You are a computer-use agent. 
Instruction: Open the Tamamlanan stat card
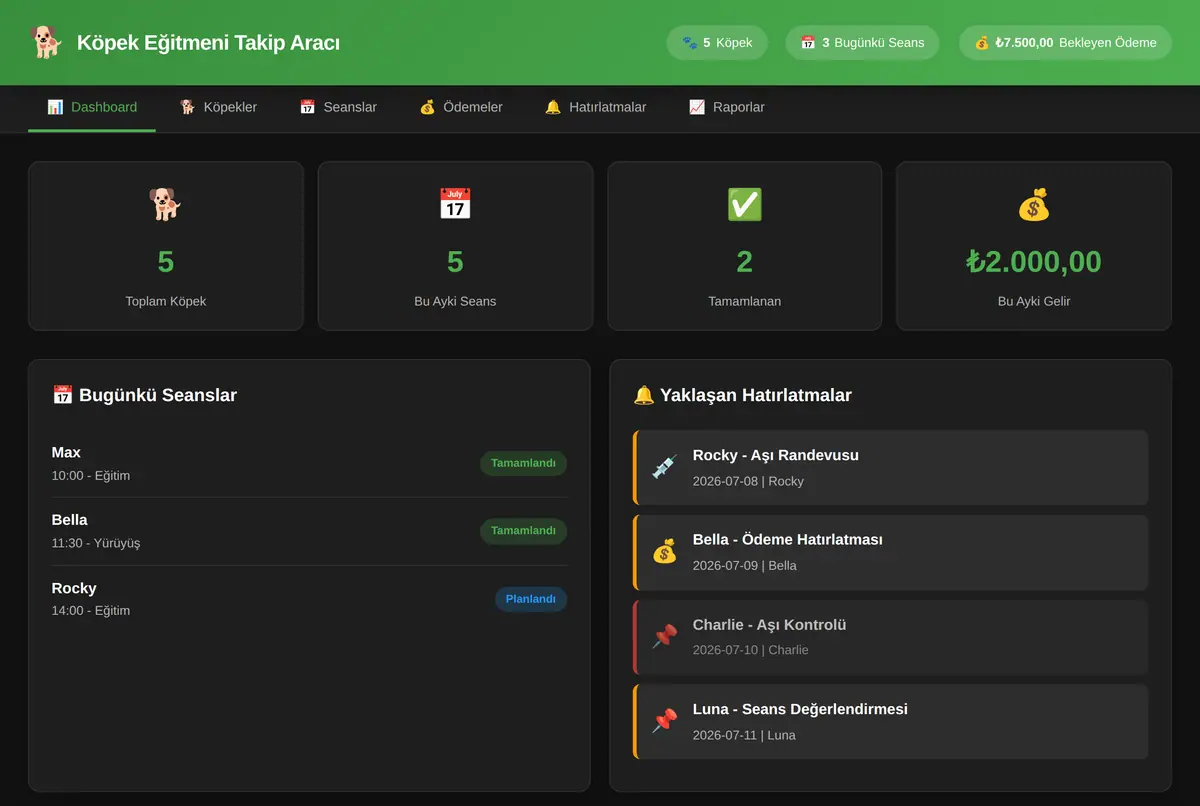745,246
